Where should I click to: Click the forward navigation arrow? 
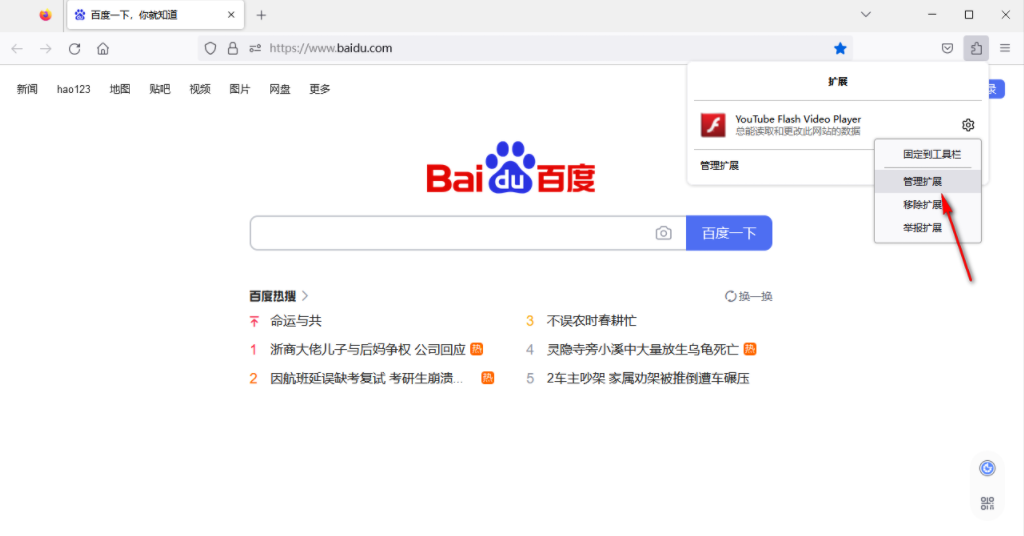pyautogui.click(x=46, y=48)
